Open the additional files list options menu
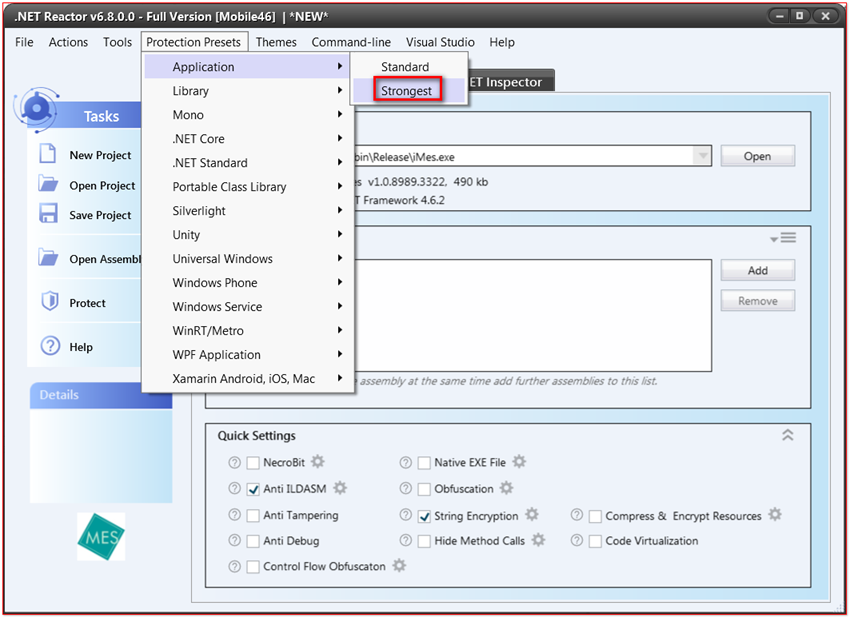The image size is (850, 618). pos(783,237)
